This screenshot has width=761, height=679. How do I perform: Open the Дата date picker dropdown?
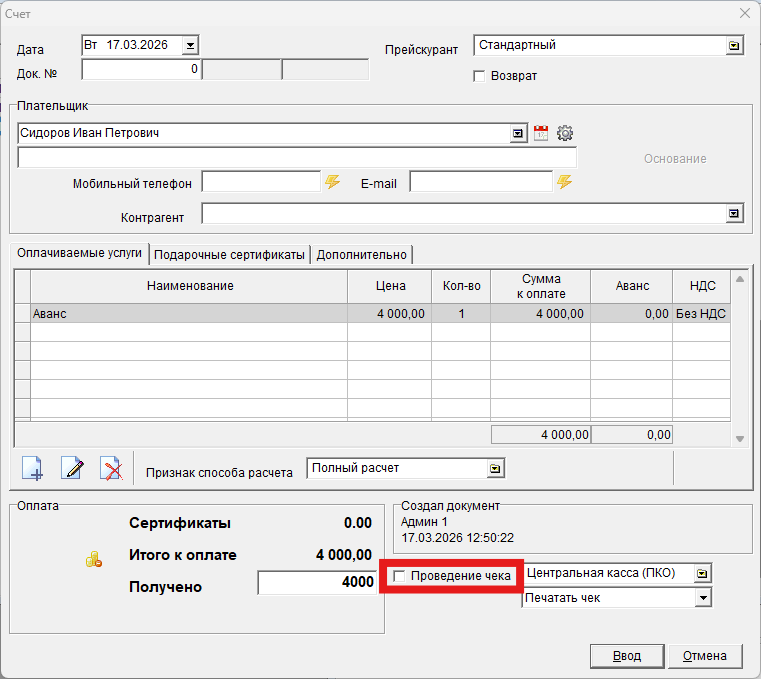point(191,46)
